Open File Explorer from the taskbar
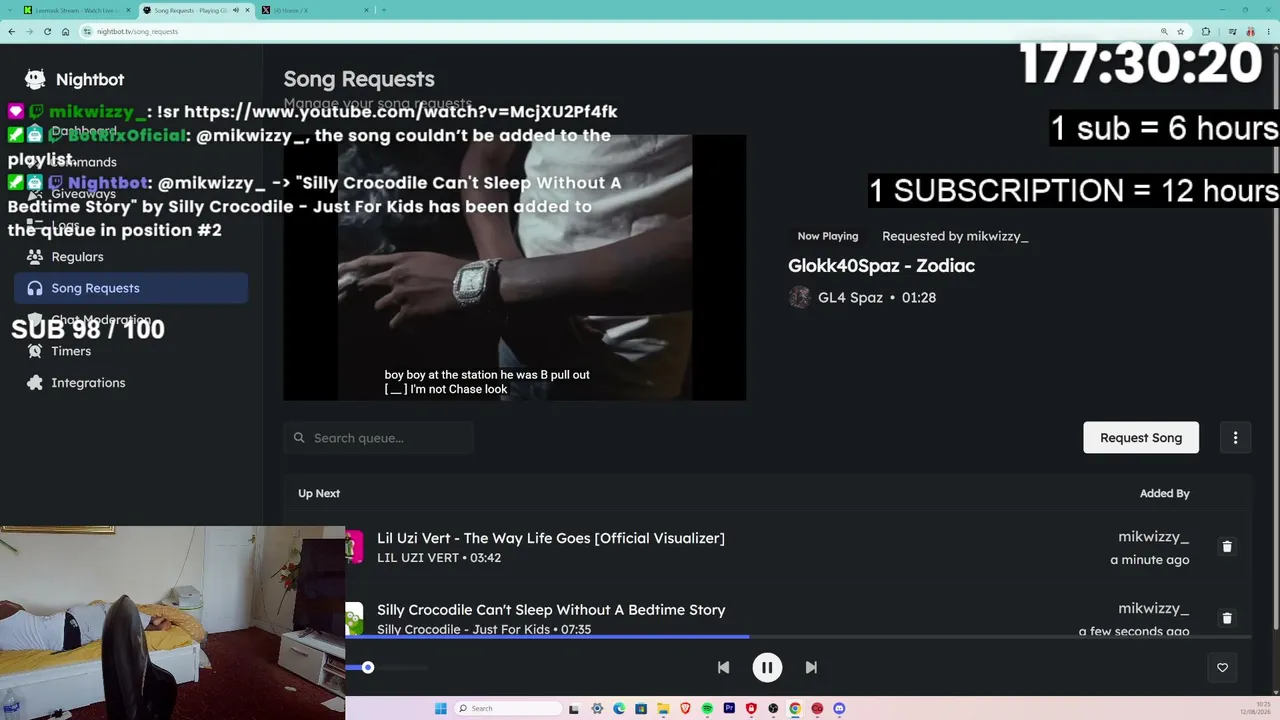The image size is (1280, 720). point(663,709)
